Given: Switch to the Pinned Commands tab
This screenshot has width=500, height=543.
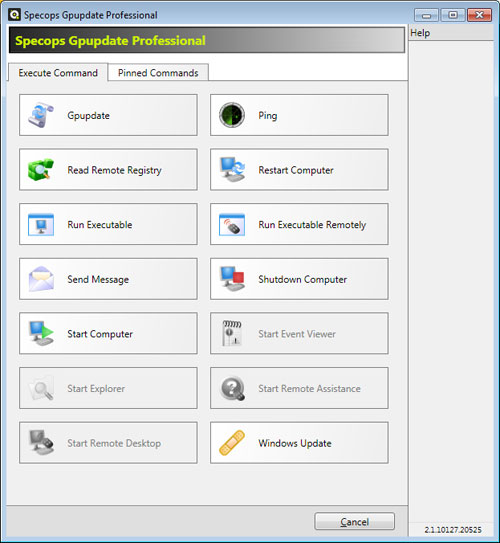Looking at the screenshot, I should coord(158,72).
